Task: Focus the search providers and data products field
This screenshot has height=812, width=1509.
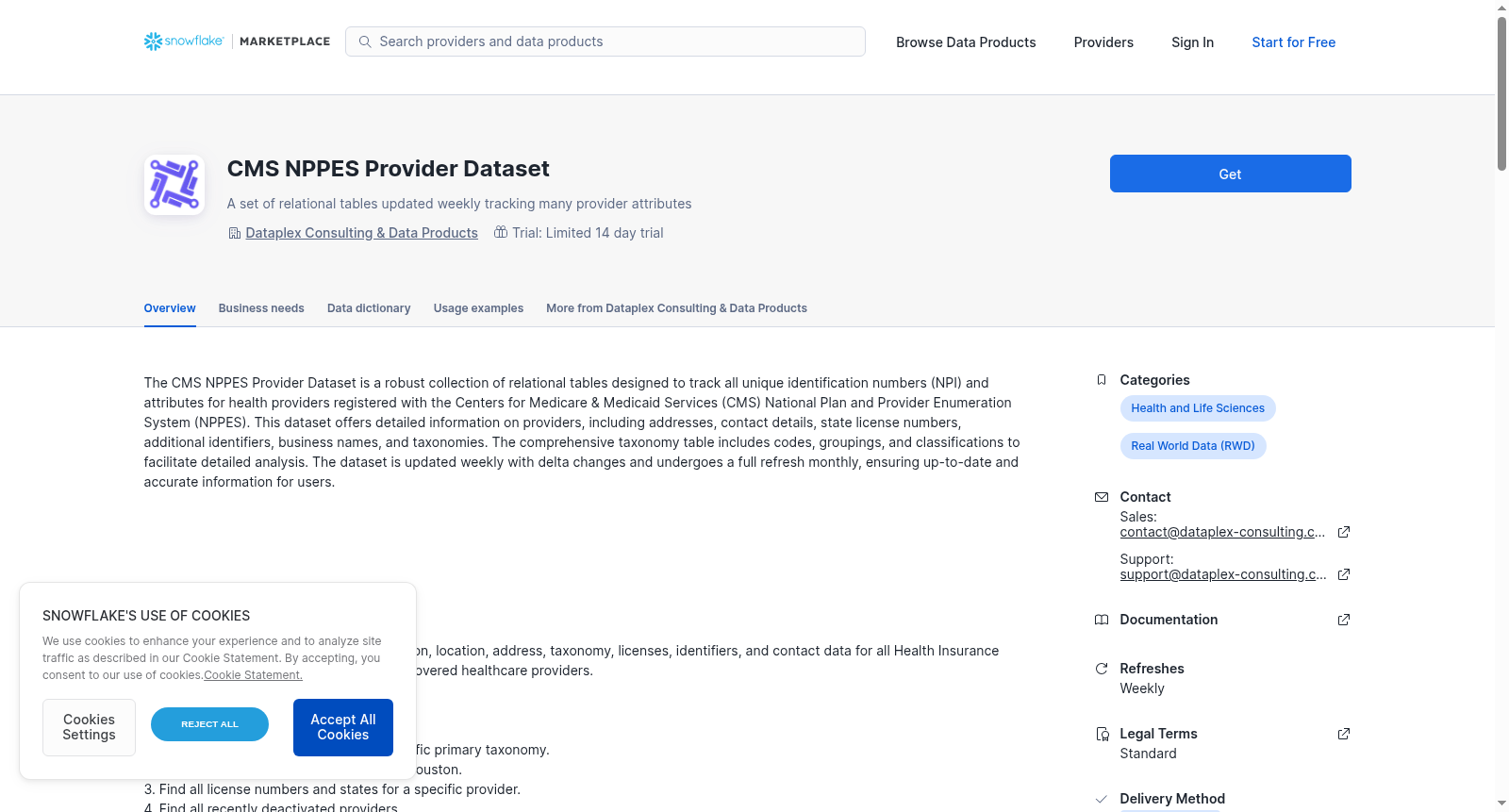Action: (605, 41)
